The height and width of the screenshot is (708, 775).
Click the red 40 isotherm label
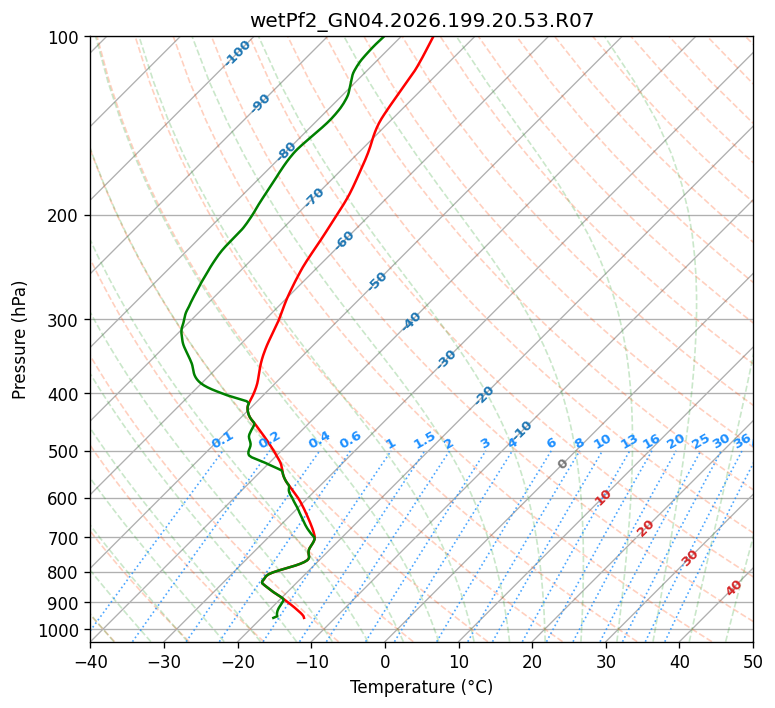733,588
